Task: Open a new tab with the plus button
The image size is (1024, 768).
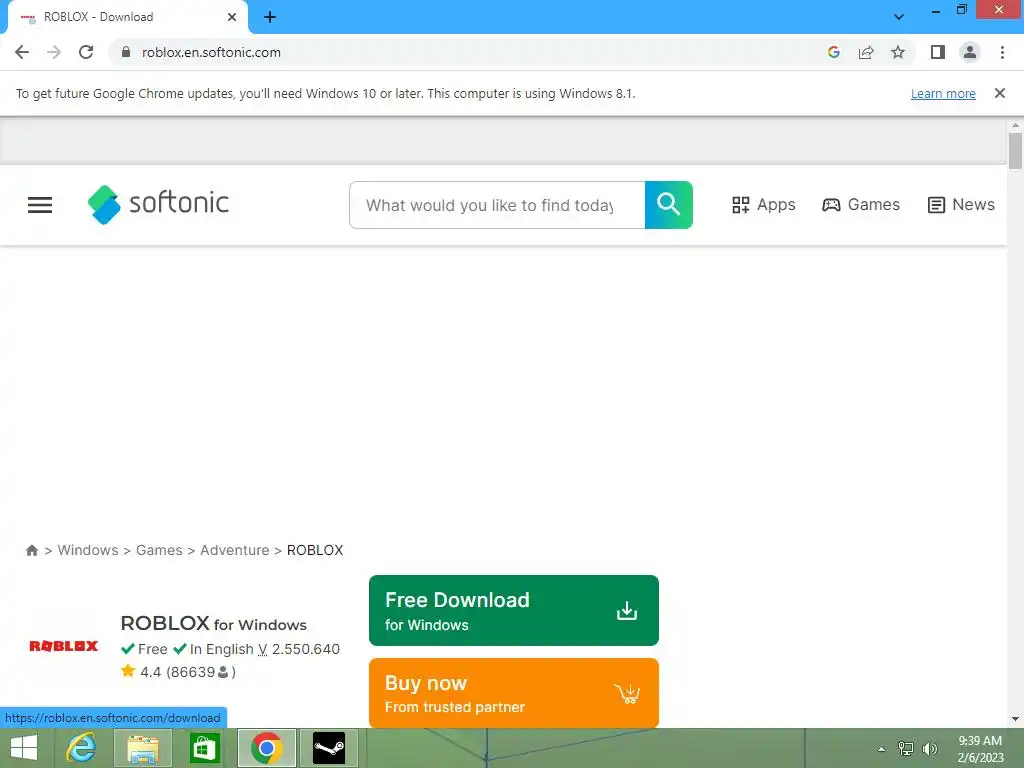Action: [270, 17]
